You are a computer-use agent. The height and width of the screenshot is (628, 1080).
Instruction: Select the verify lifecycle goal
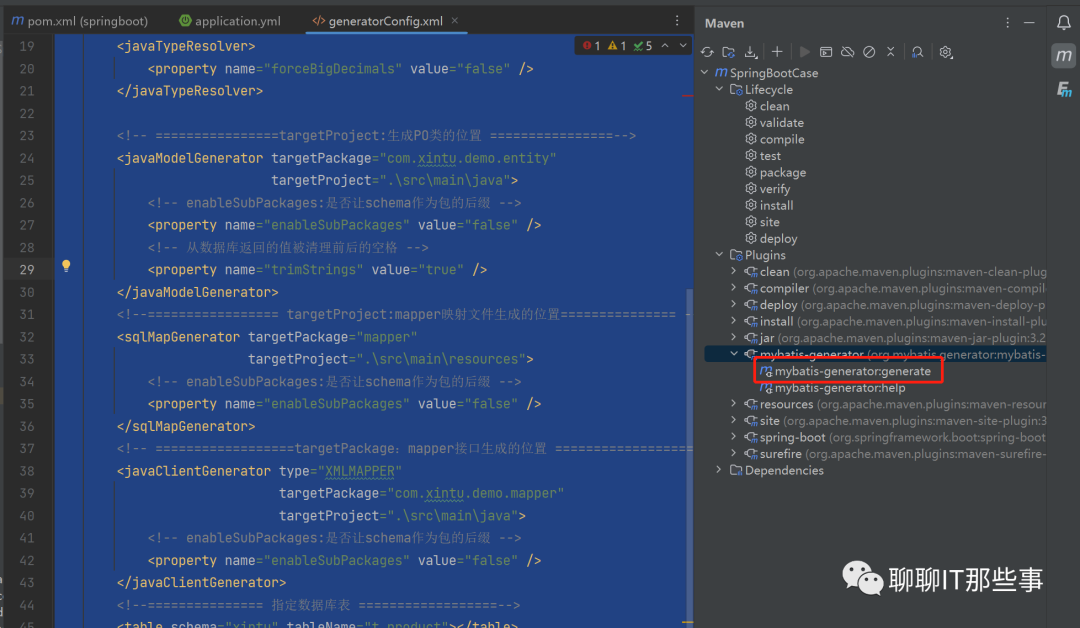(768, 189)
